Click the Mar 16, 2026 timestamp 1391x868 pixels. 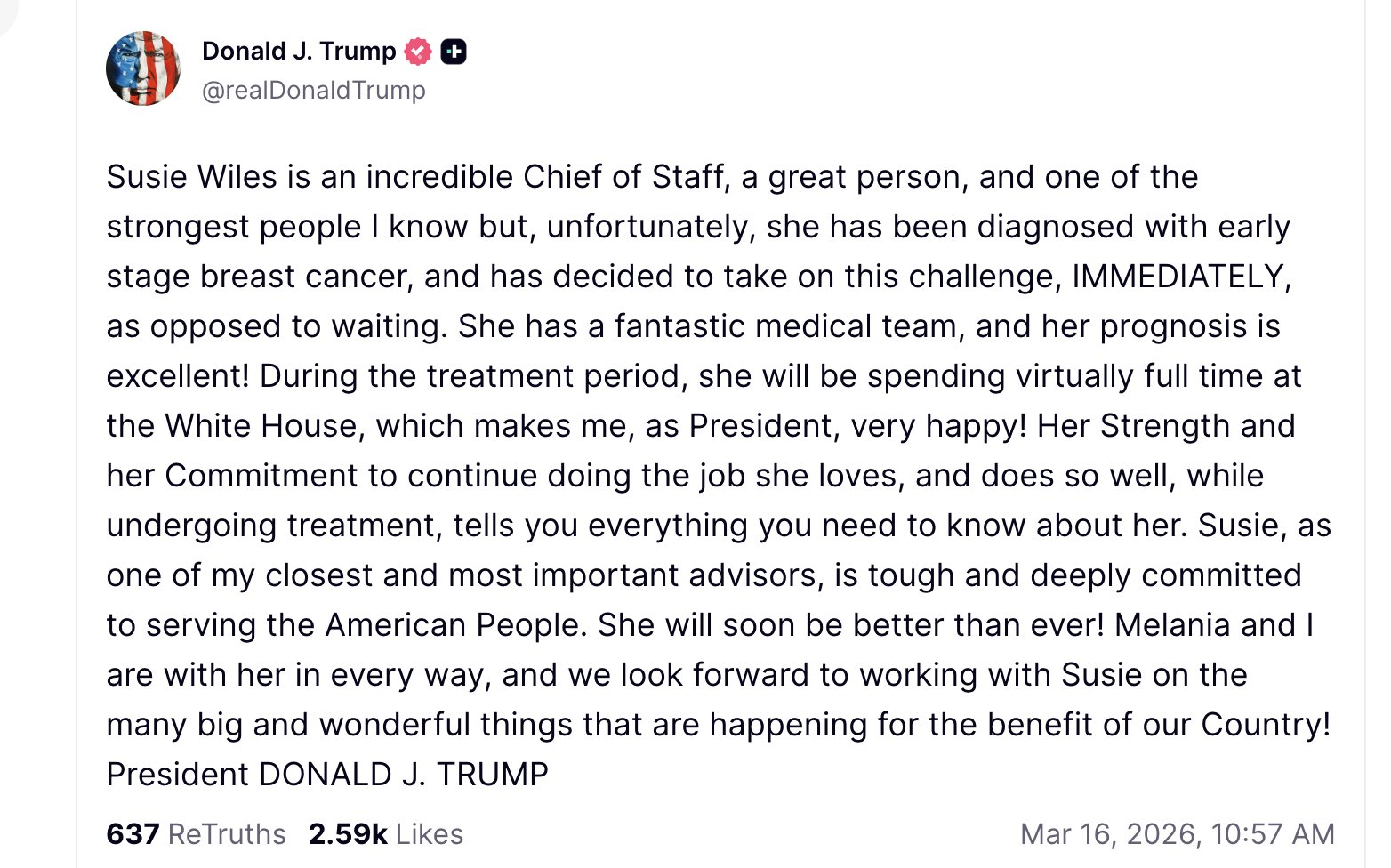pyautogui.click(x=1177, y=834)
